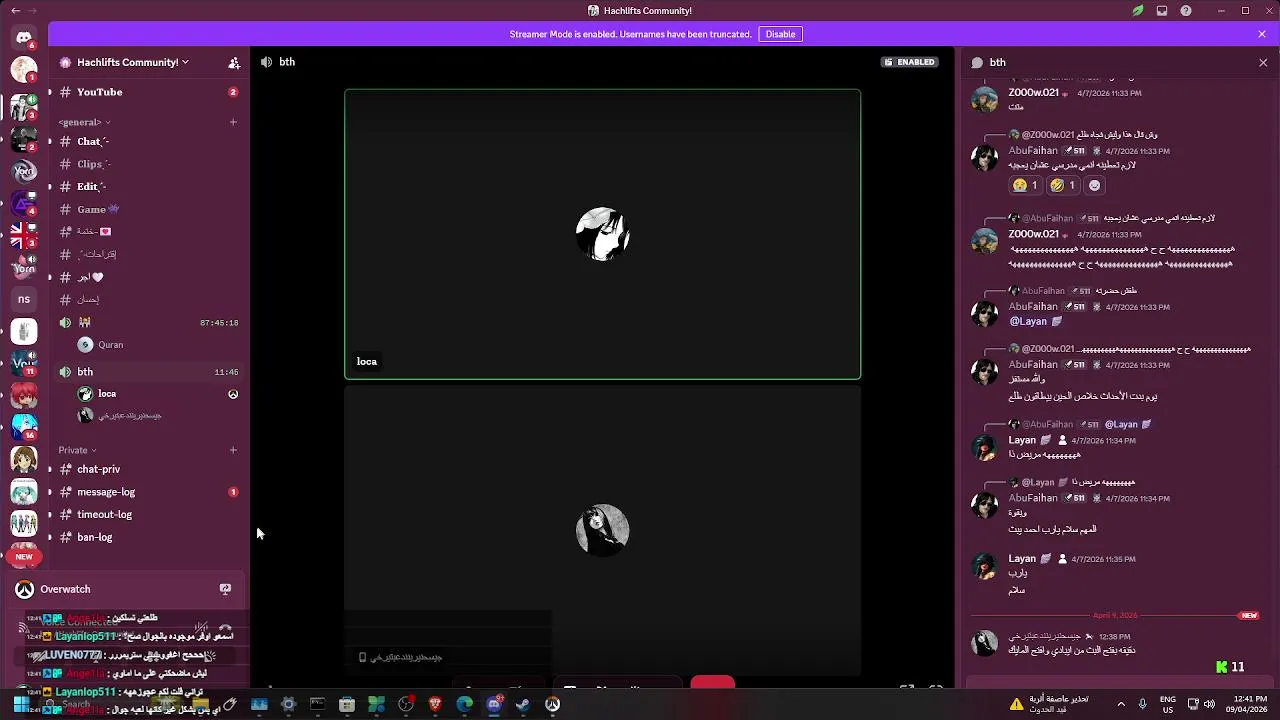Open the Game text channel
This screenshot has height=720, width=1280.
point(149,210)
